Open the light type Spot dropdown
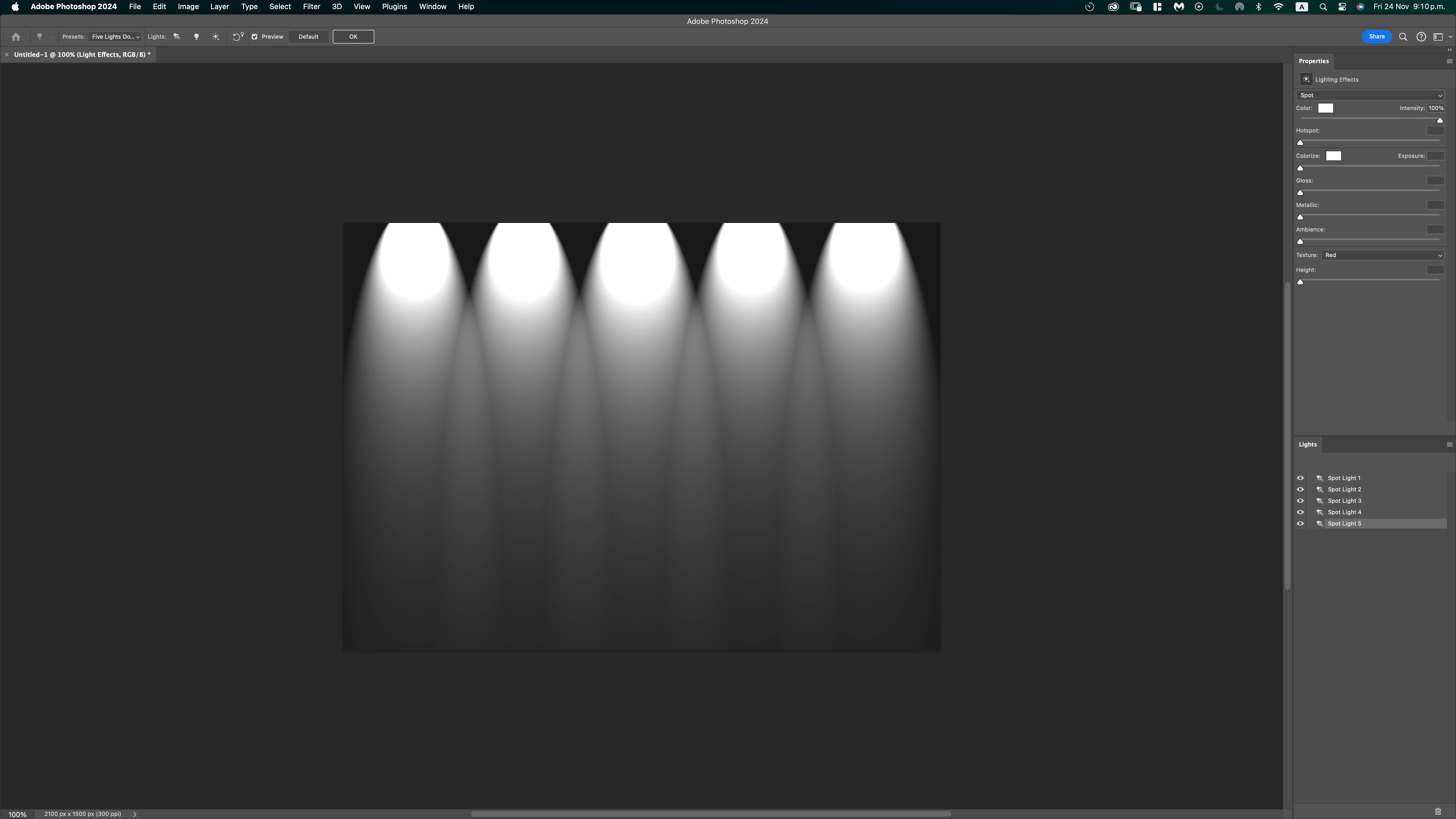1456x819 pixels. point(1370,96)
